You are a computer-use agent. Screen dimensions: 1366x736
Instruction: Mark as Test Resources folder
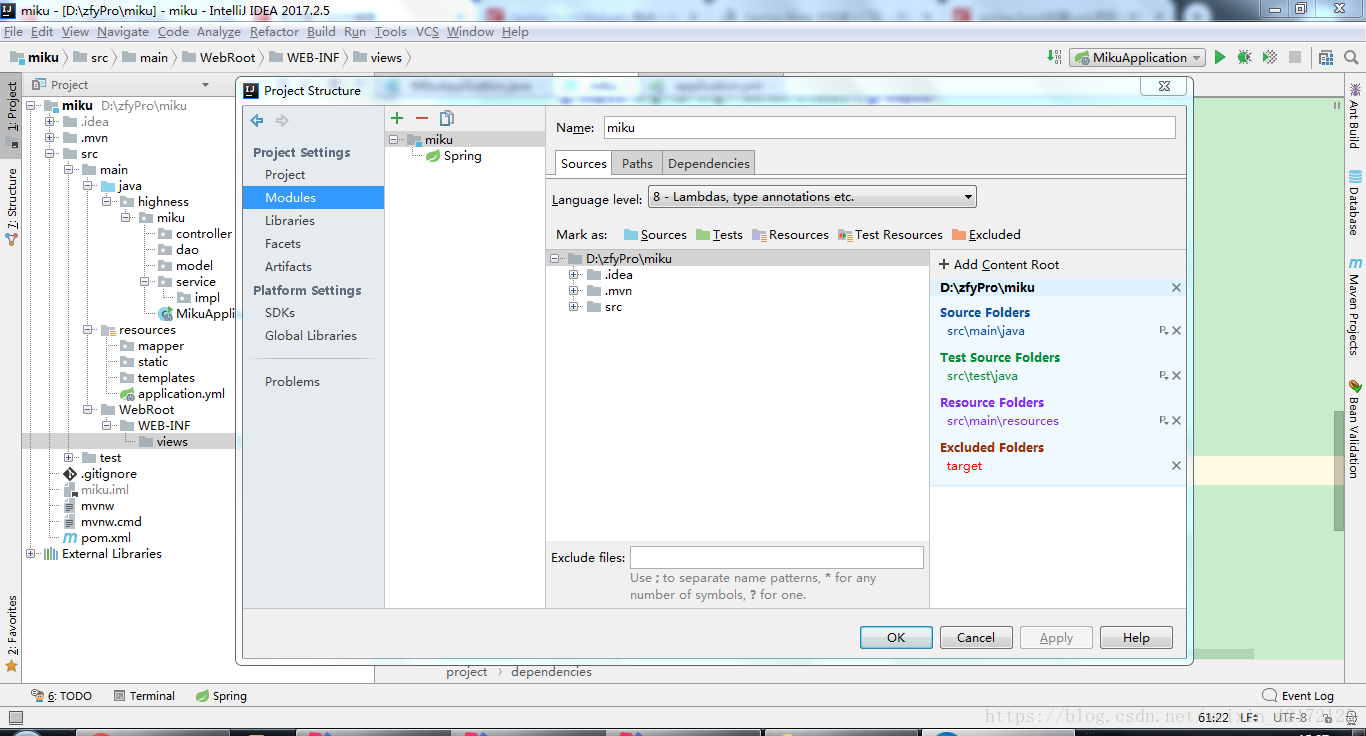(891, 235)
